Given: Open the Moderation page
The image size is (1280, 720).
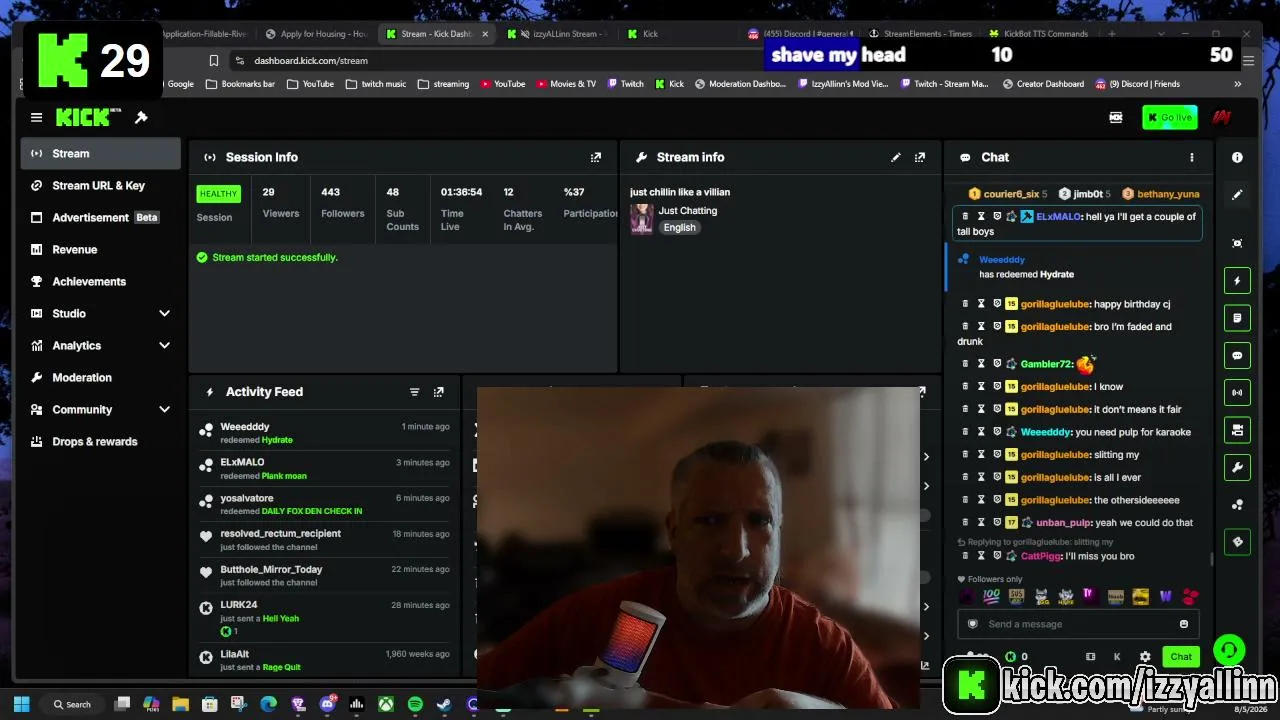Looking at the screenshot, I should [100, 377].
